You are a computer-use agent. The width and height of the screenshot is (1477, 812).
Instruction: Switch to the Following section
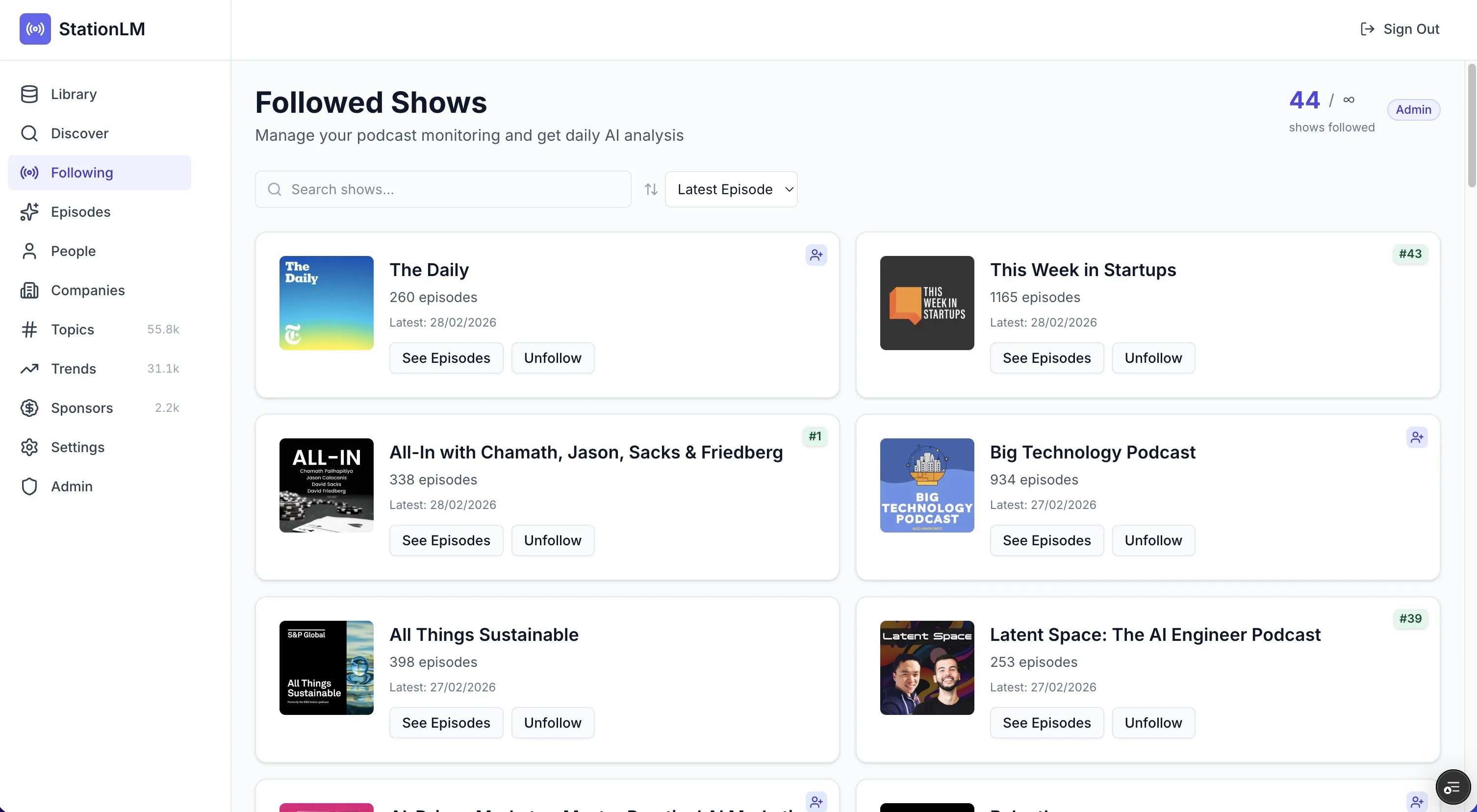[81, 172]
